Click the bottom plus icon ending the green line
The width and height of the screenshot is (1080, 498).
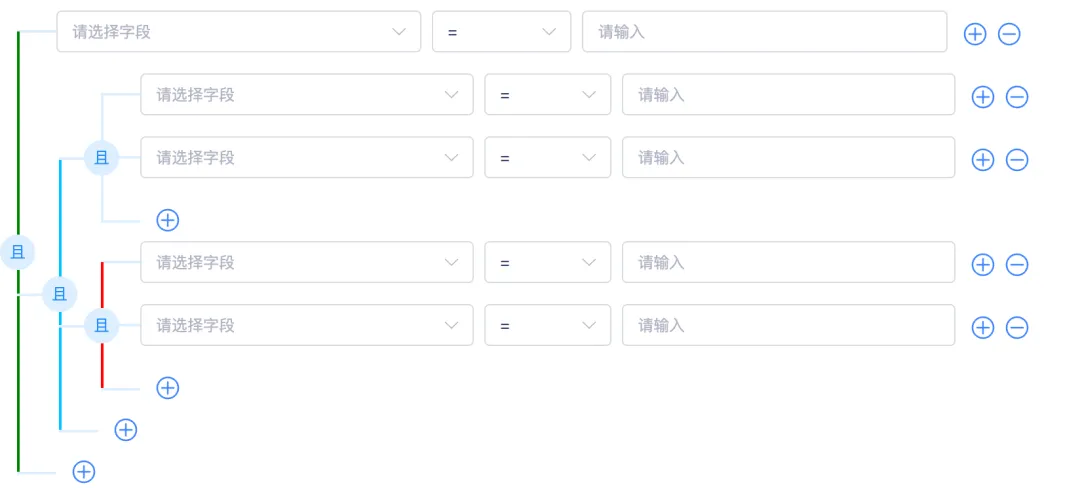[84, 472]
